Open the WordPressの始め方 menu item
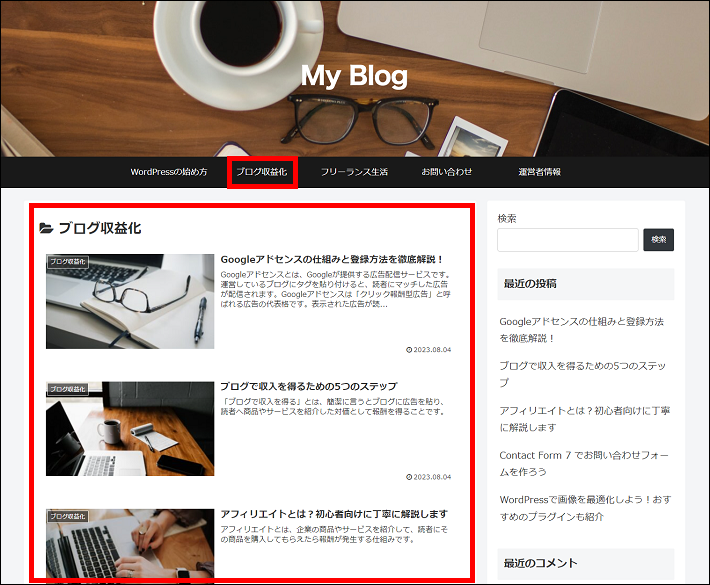710x585 pixels. point(169,172)
